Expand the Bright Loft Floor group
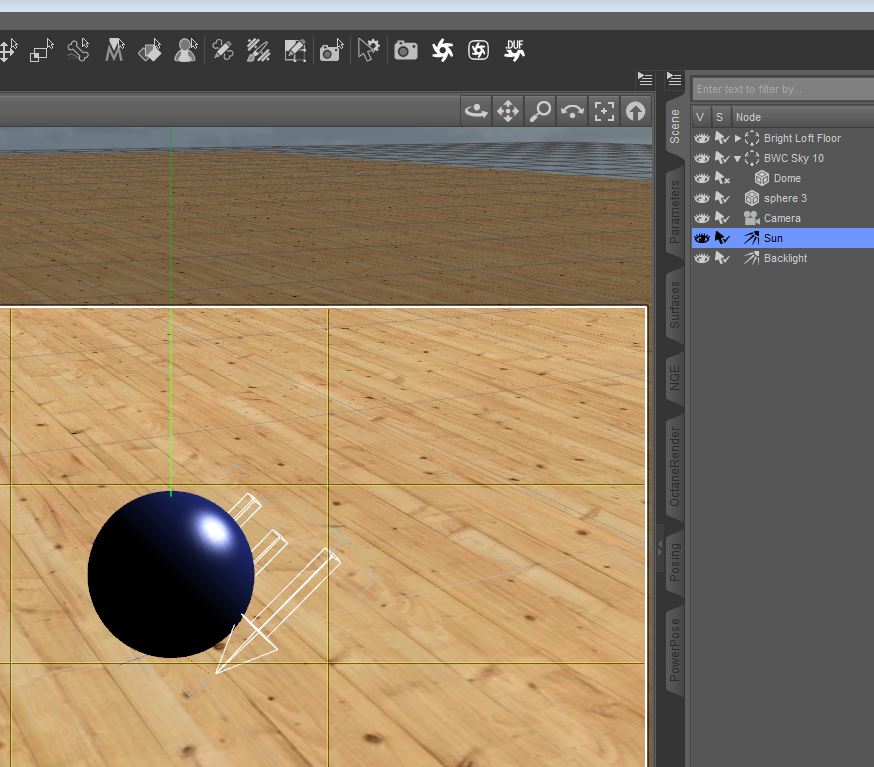Viewport: 874px width, 767px height. point(737,138)
